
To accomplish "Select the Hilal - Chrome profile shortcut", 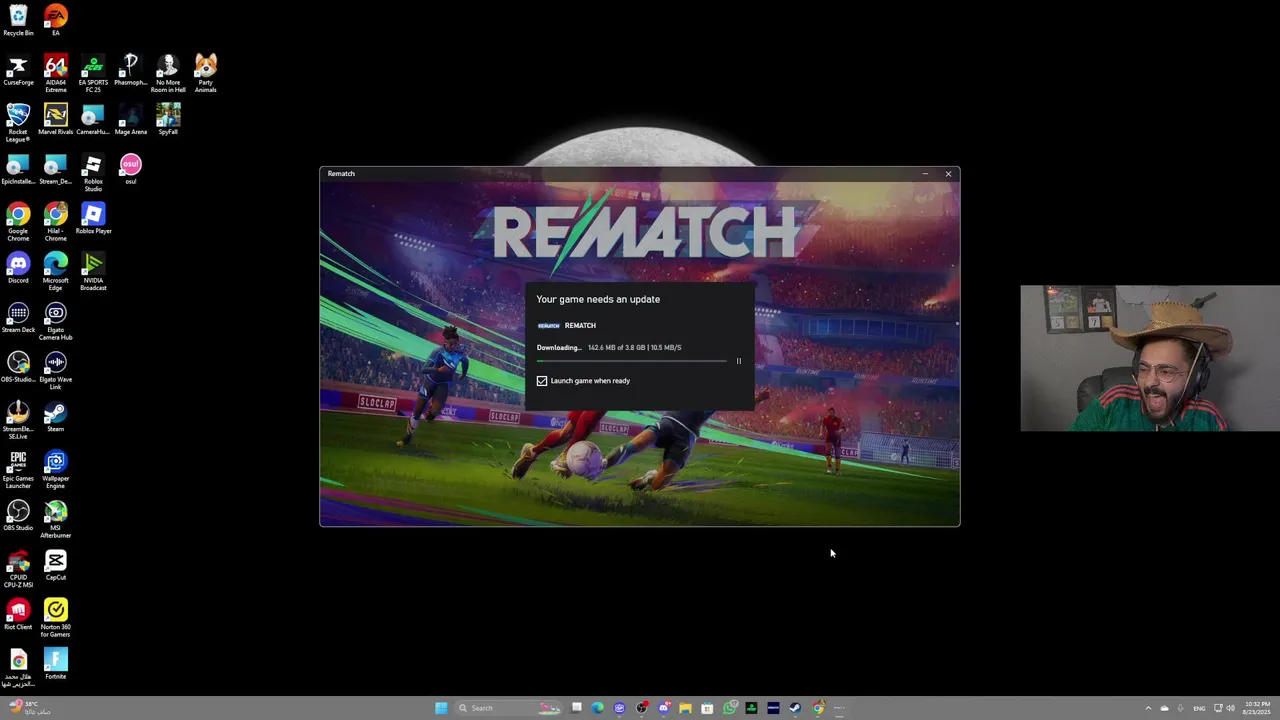I will [x=56, y=222].
